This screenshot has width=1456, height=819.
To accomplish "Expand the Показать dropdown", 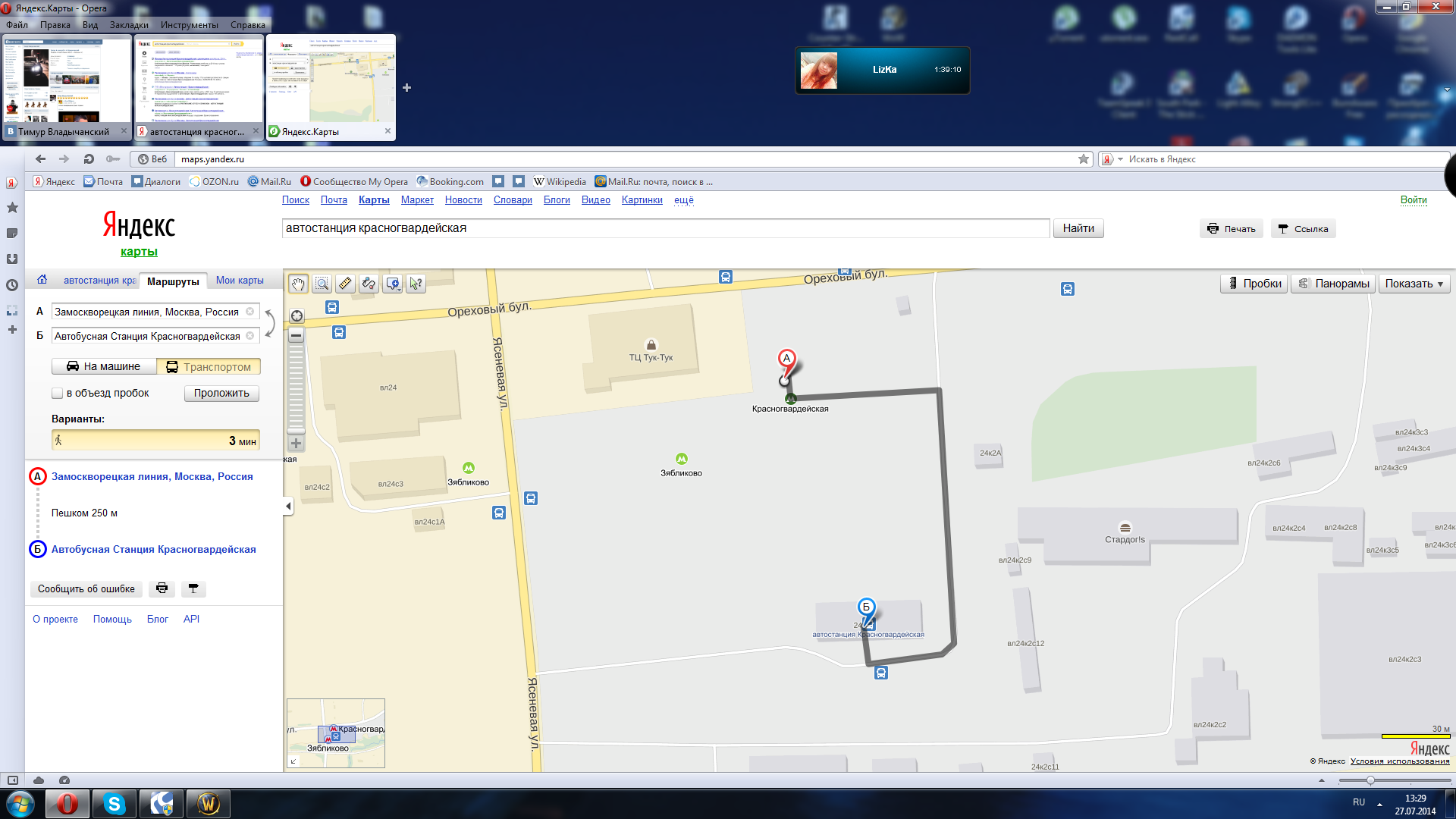I will pyautogui.click(x=1414, y=284).
